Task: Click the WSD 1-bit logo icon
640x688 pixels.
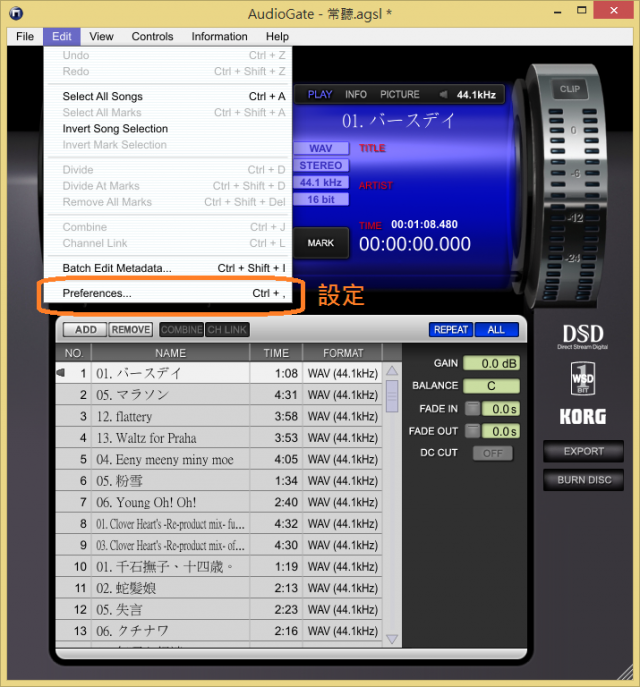Action: [583, 378]
